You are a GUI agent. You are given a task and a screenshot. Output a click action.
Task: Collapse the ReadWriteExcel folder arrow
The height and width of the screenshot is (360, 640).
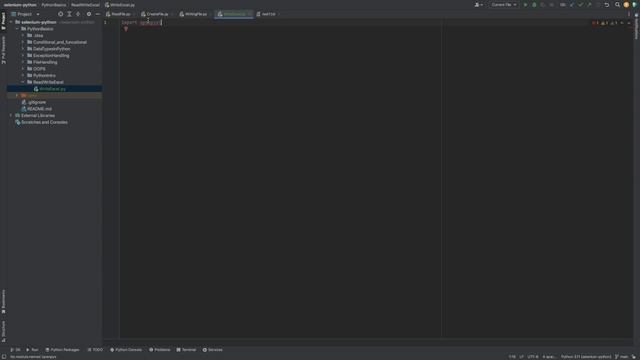tap(23, 82)
